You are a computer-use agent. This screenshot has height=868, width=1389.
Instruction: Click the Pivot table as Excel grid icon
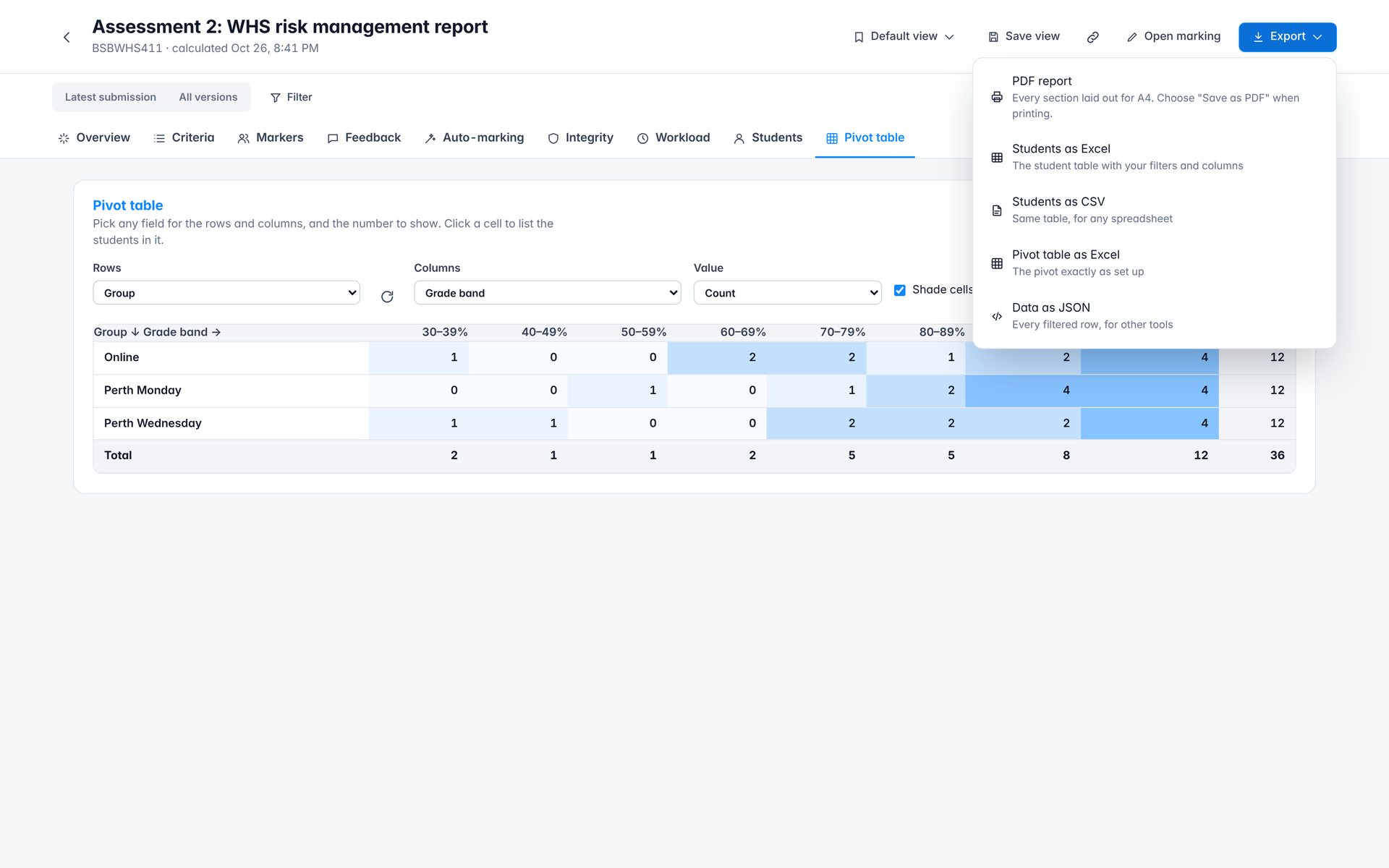tap(997, 263)
